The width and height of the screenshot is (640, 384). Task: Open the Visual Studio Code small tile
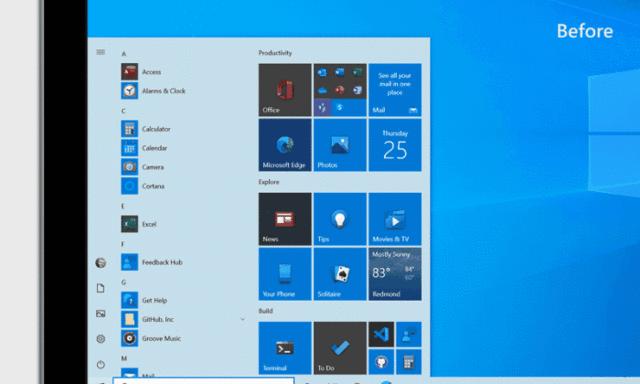(381, 335)
